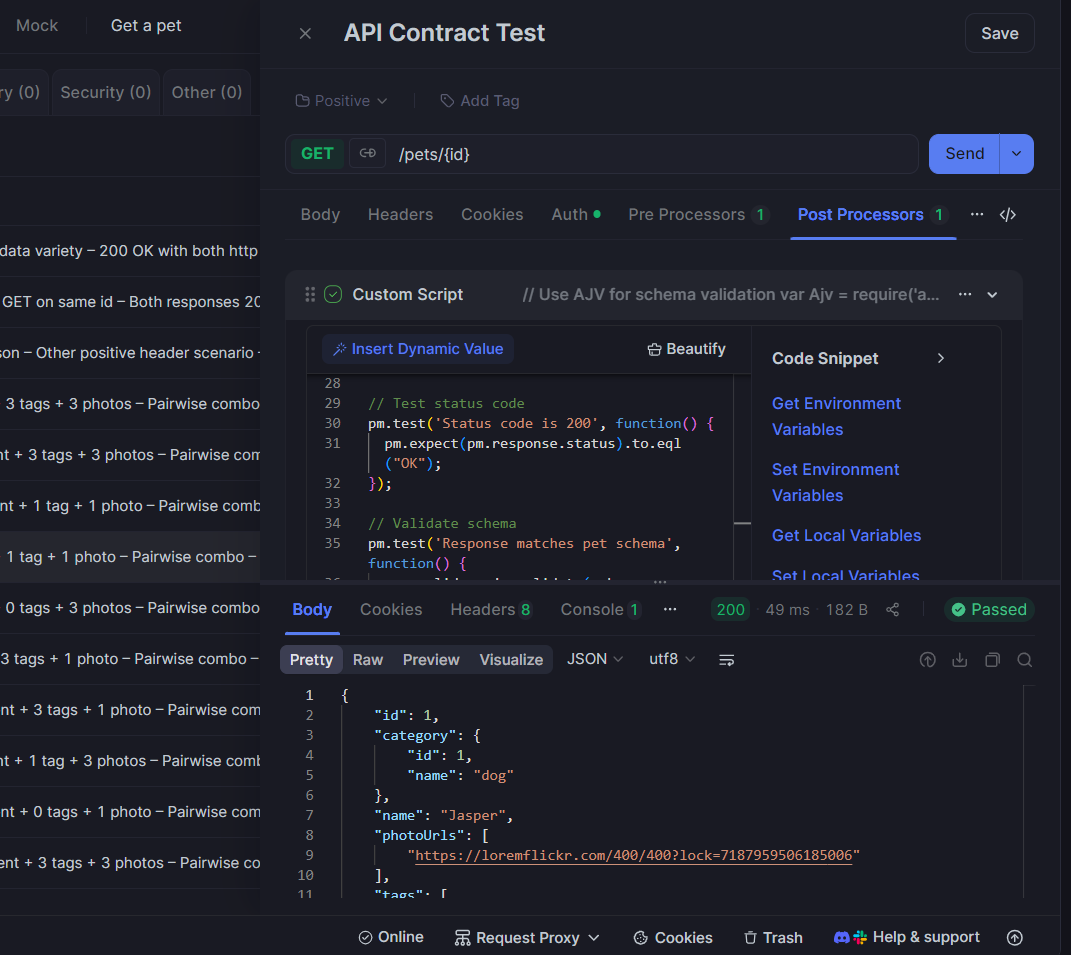Copy the response body
1071x955 pixels.
click(x=991, y=660)
